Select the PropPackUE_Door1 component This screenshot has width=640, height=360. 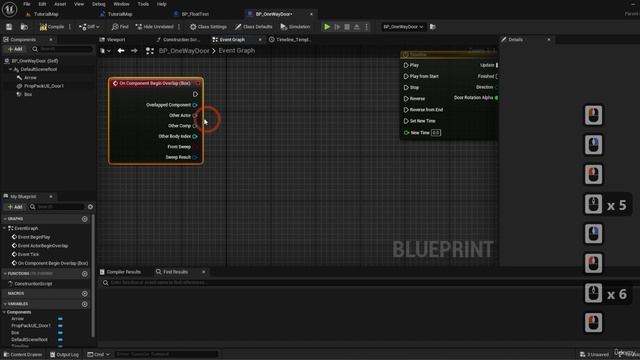pos(44,86)
